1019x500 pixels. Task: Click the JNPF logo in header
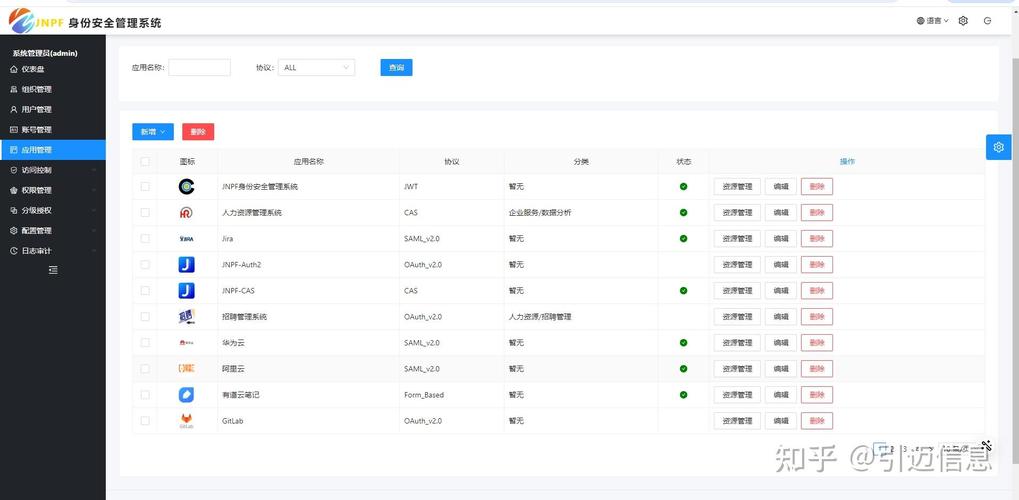pos(36,21)
